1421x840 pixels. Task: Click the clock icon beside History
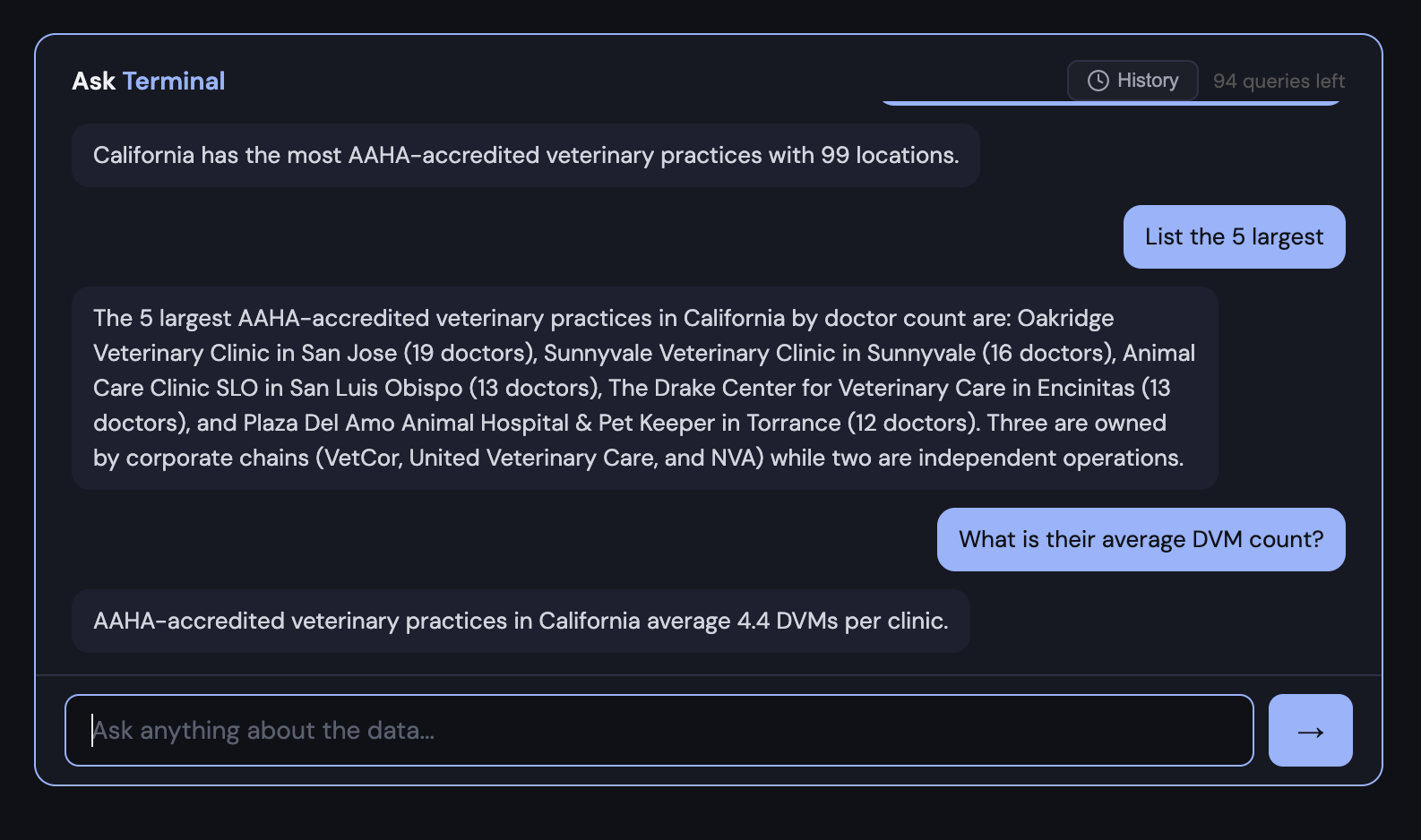tap(1098, 81)
